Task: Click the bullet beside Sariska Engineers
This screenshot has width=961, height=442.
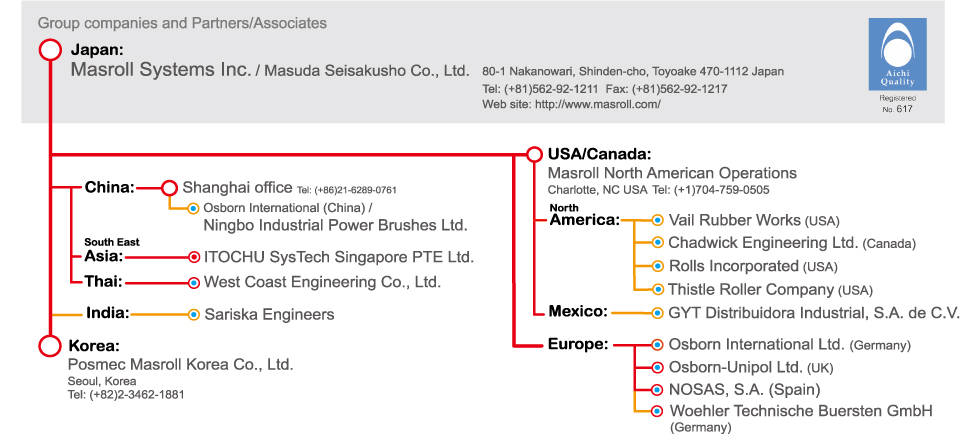Action: pyautogui.click(x=194, y=314)
